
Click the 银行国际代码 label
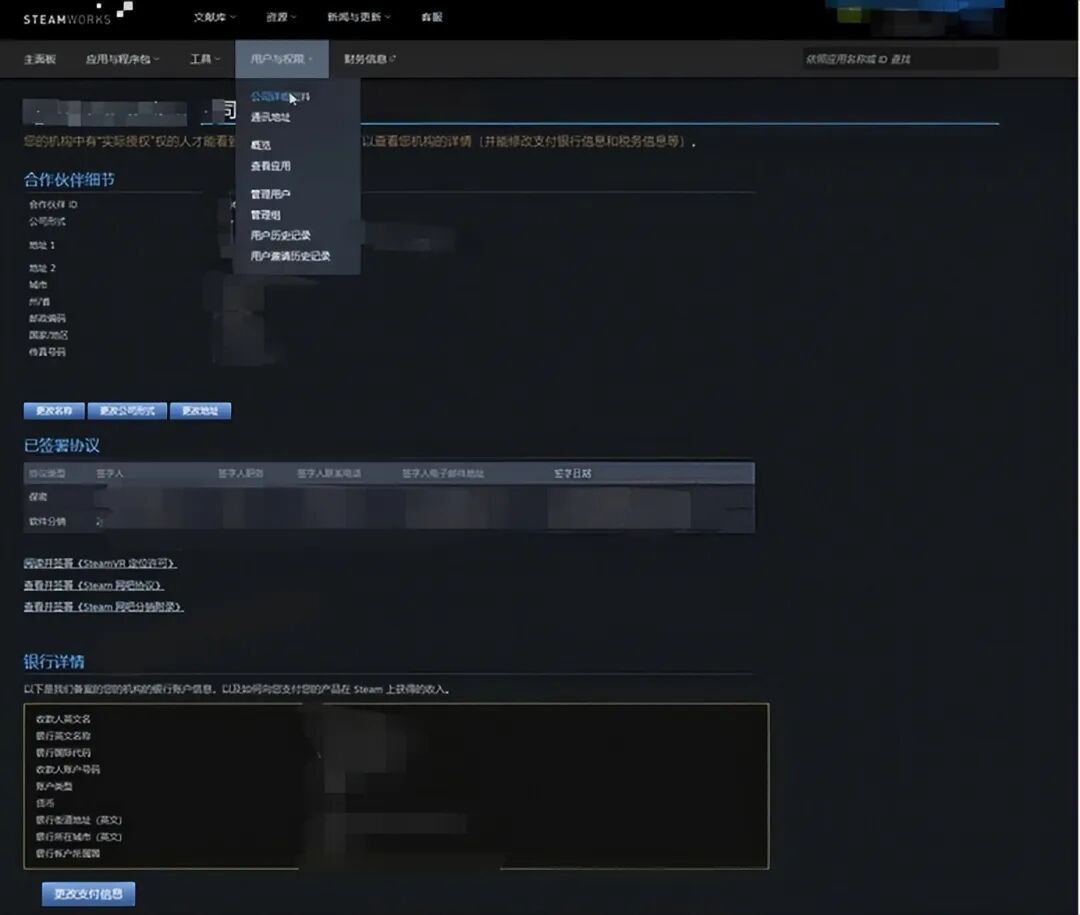[63, 752]
